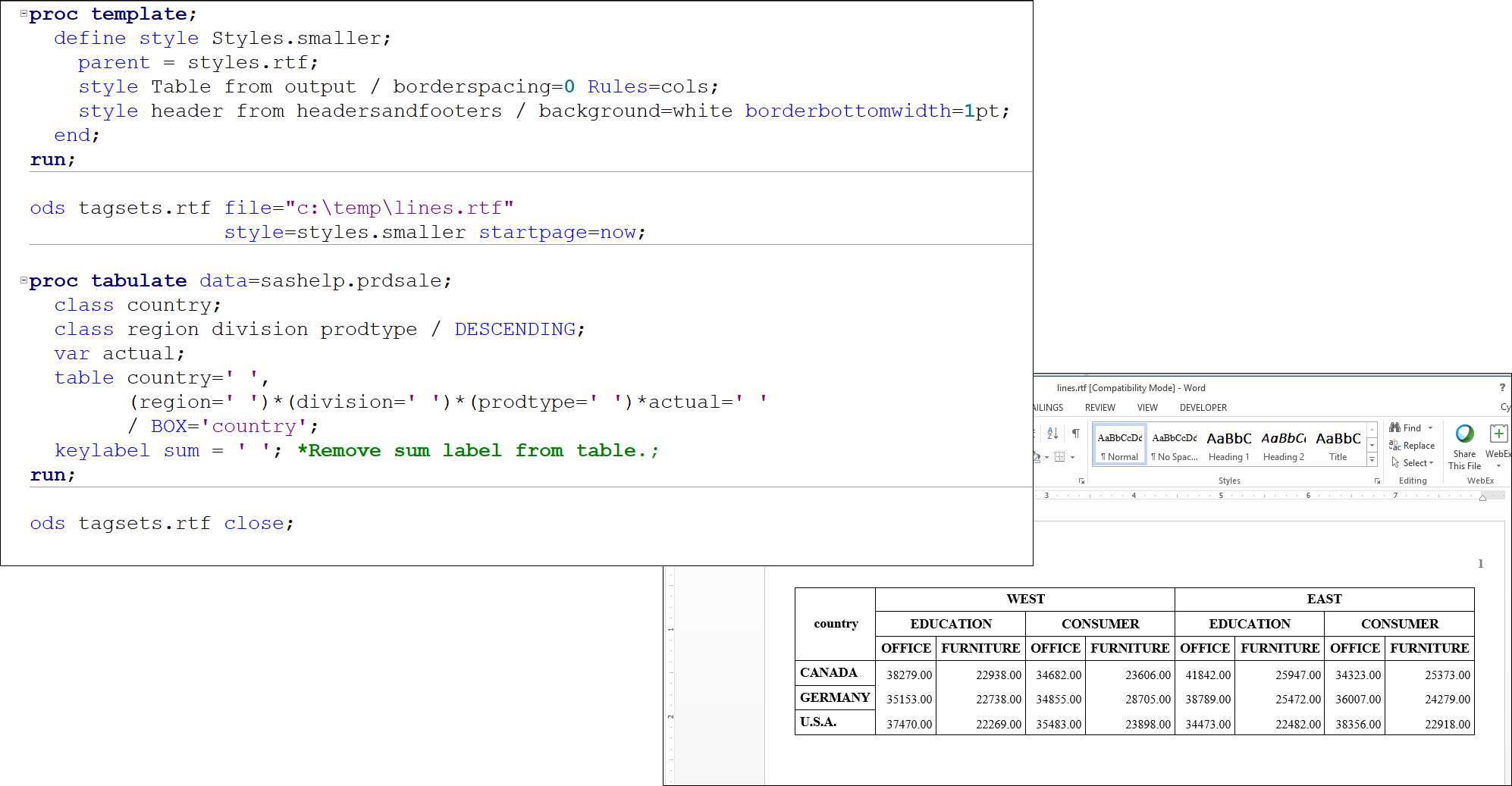Collapse the proc template code block
The width and height of the screenshot is (1512, 786).
pos(22,12)
